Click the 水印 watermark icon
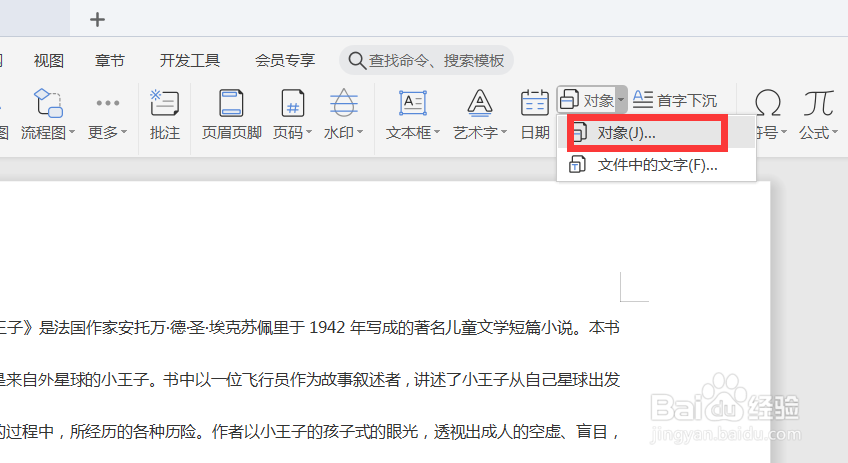 pos(344,103)
